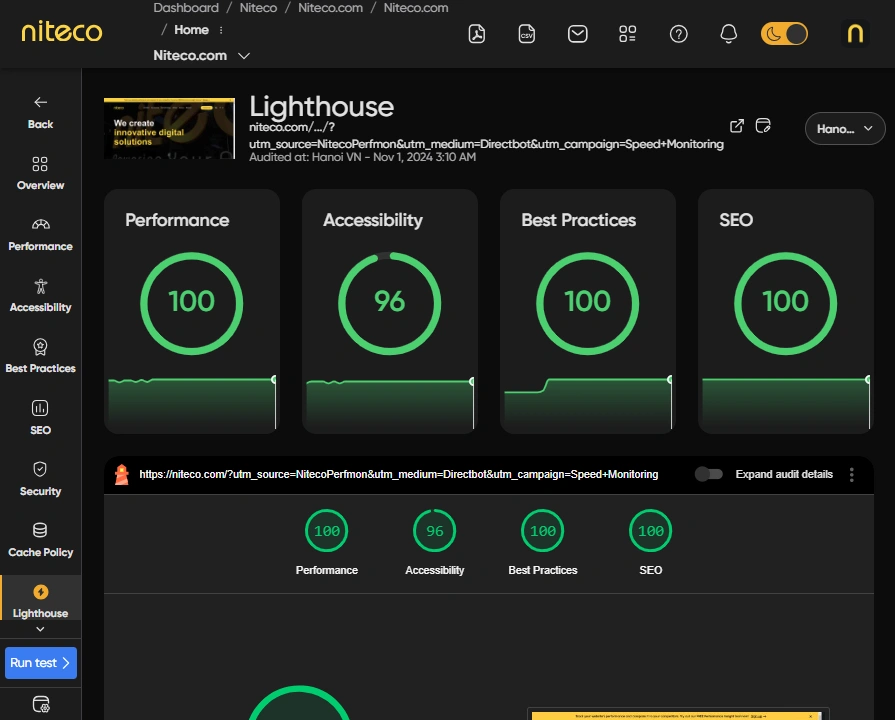Click the Performance 100 score gauge
The height and width of the screenshot is (720, 895).
coord(192,303)
